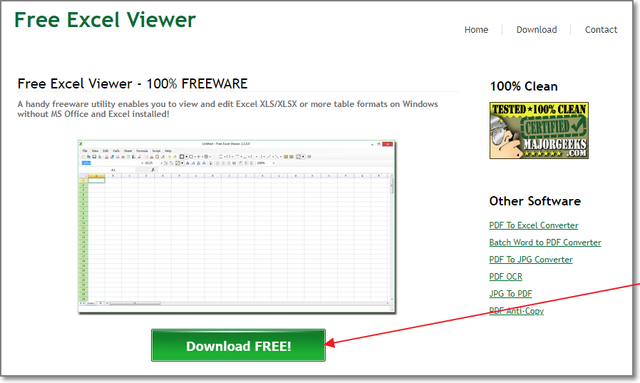Viewport: 640px width, 383px height.
Task: Click the File menu inside the screenshot
Action: [x=85, y=151]
